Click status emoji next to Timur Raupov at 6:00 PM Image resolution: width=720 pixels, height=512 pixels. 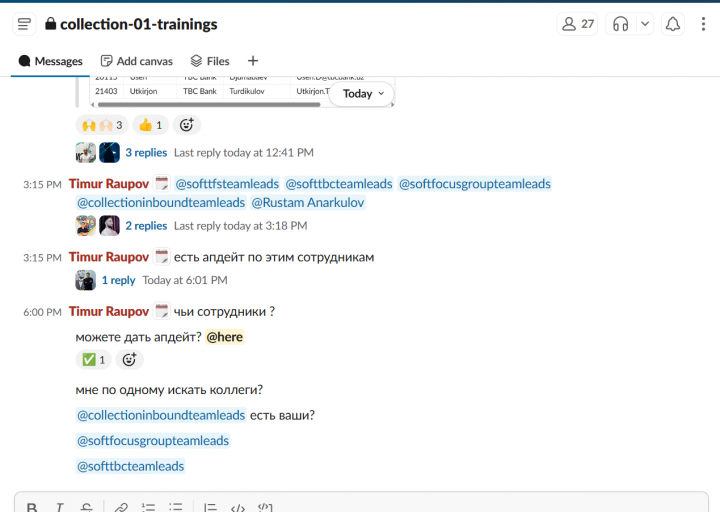(162, 311)
